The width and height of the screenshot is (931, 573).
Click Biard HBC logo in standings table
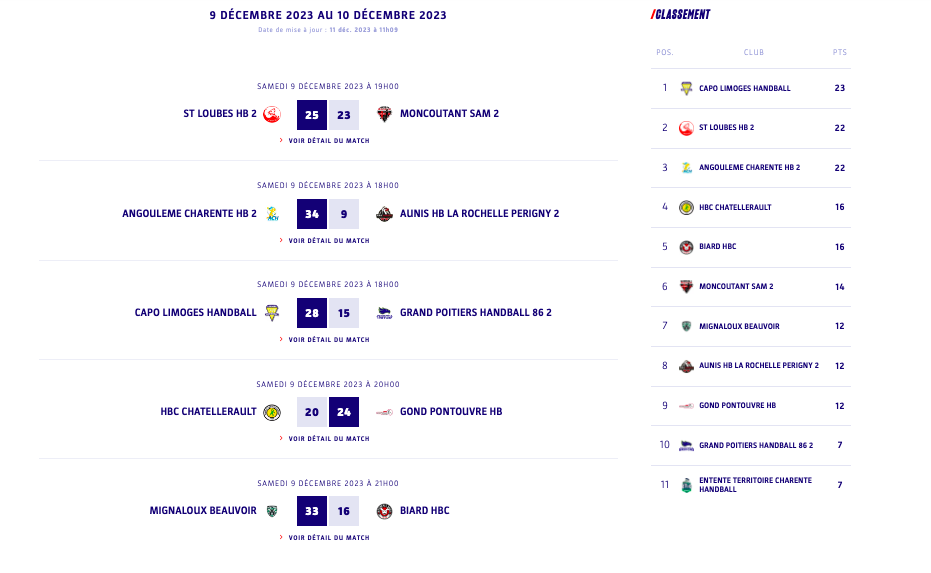(x=686, y=247)
